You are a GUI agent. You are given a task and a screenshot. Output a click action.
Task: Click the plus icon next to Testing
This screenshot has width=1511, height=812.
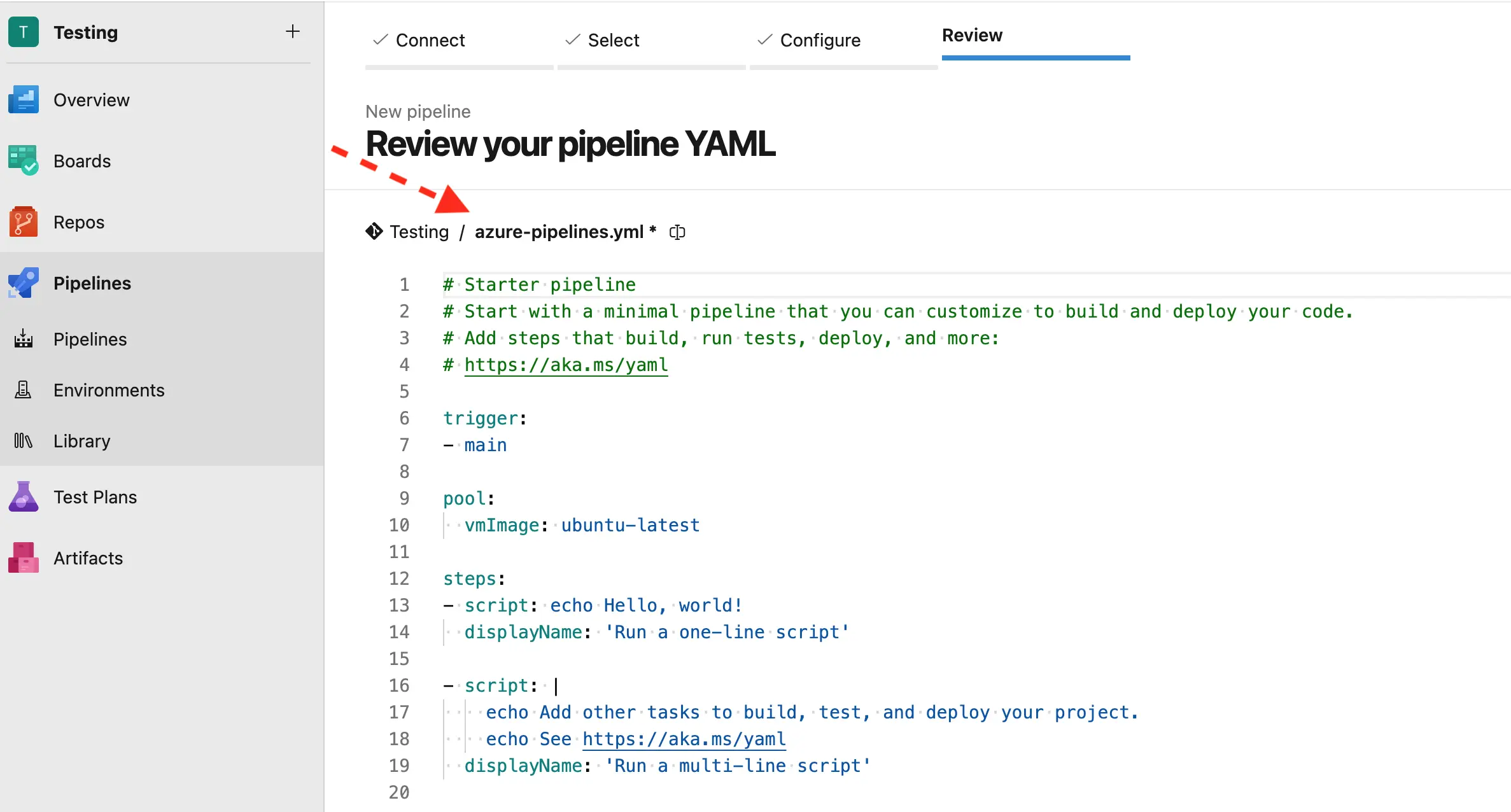pos(293,31)
